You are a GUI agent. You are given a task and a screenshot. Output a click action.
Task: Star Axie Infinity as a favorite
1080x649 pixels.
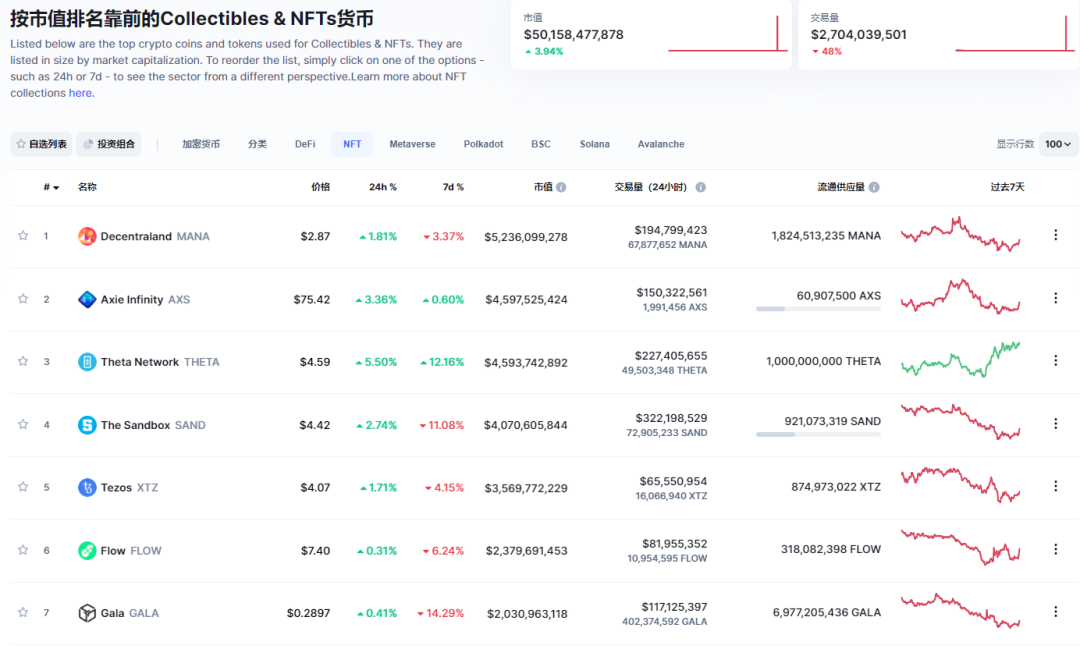pos(23,298)
